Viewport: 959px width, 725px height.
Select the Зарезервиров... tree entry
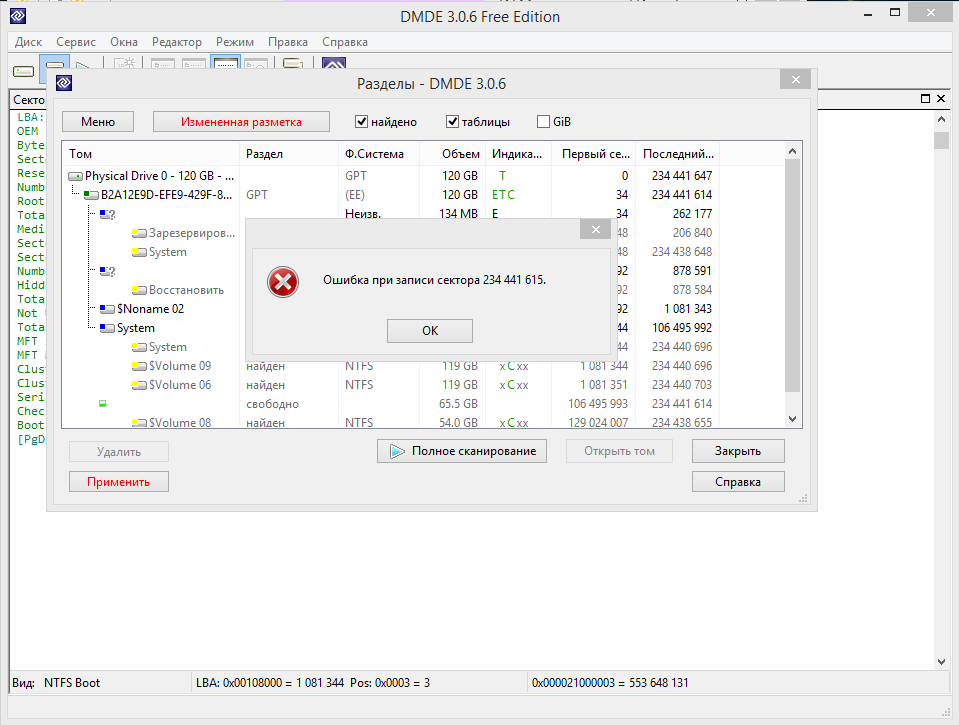coord(192,233)
